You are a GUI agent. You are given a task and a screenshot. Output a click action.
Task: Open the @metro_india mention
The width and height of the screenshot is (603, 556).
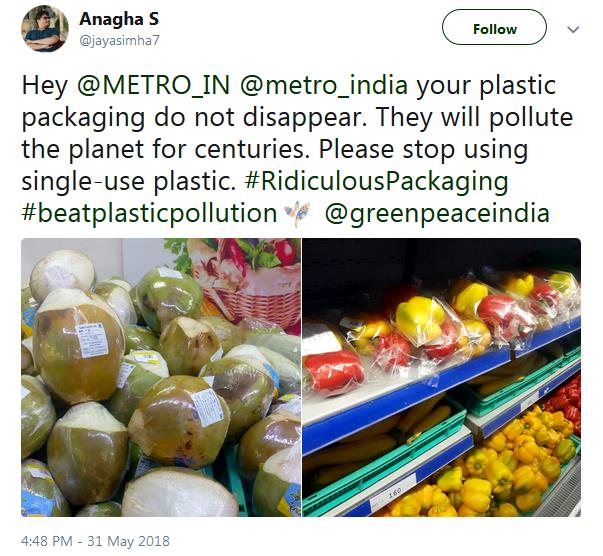tap(324, 85)
